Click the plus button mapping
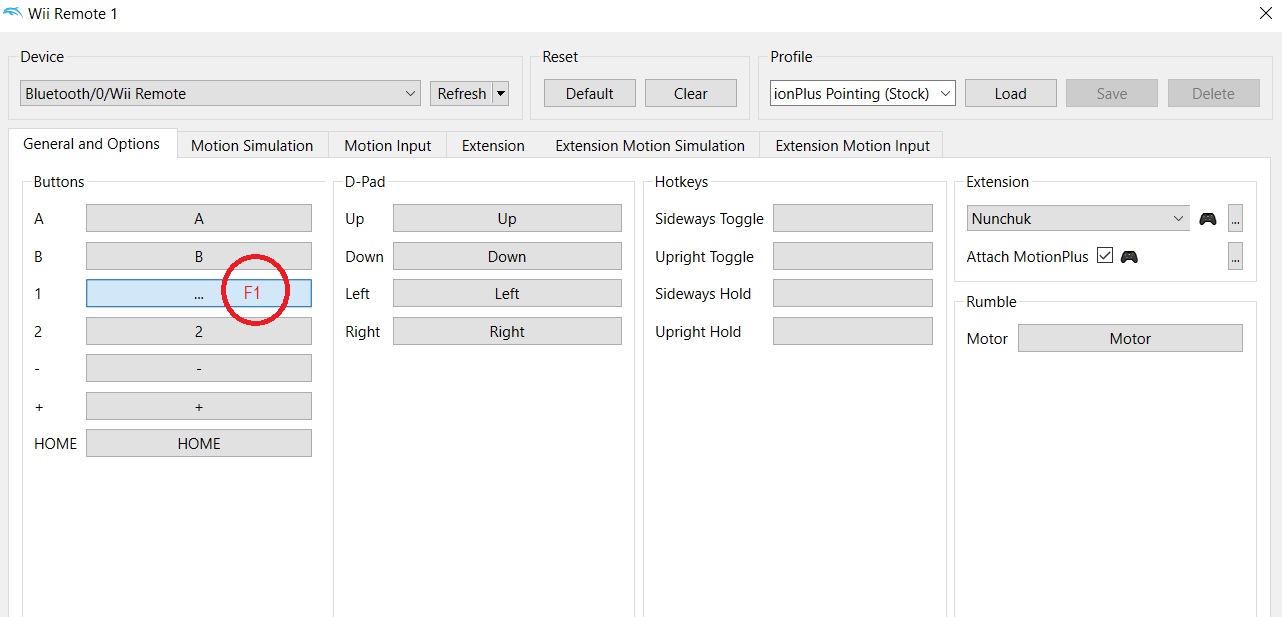 point(199,406)
